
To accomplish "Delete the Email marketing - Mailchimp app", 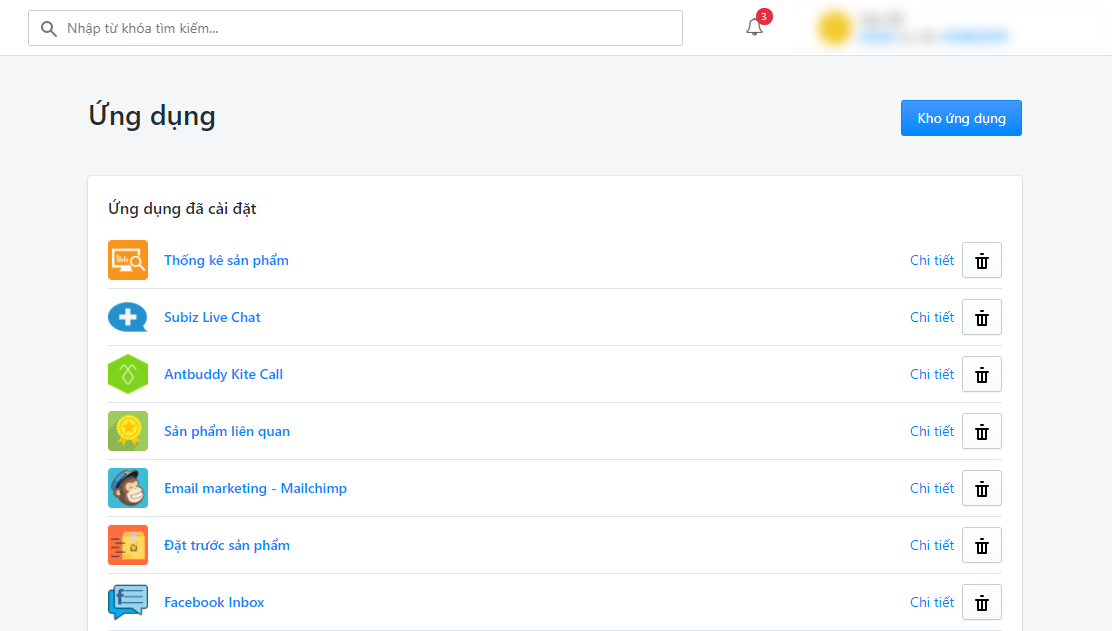I will point(981,488).
